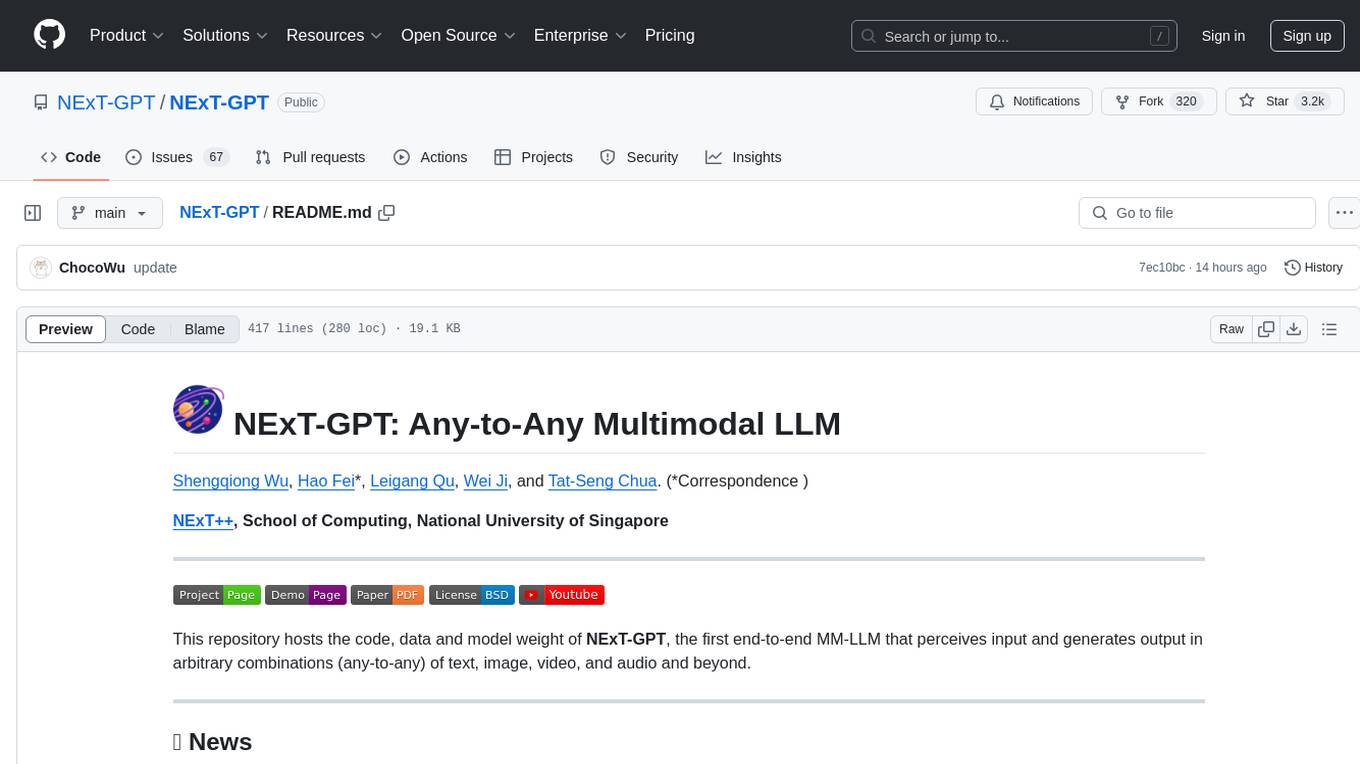Download the raw file
The height and width of the screenshot is (764, 1360).
pyautogui.click(x=1294, y=329)
